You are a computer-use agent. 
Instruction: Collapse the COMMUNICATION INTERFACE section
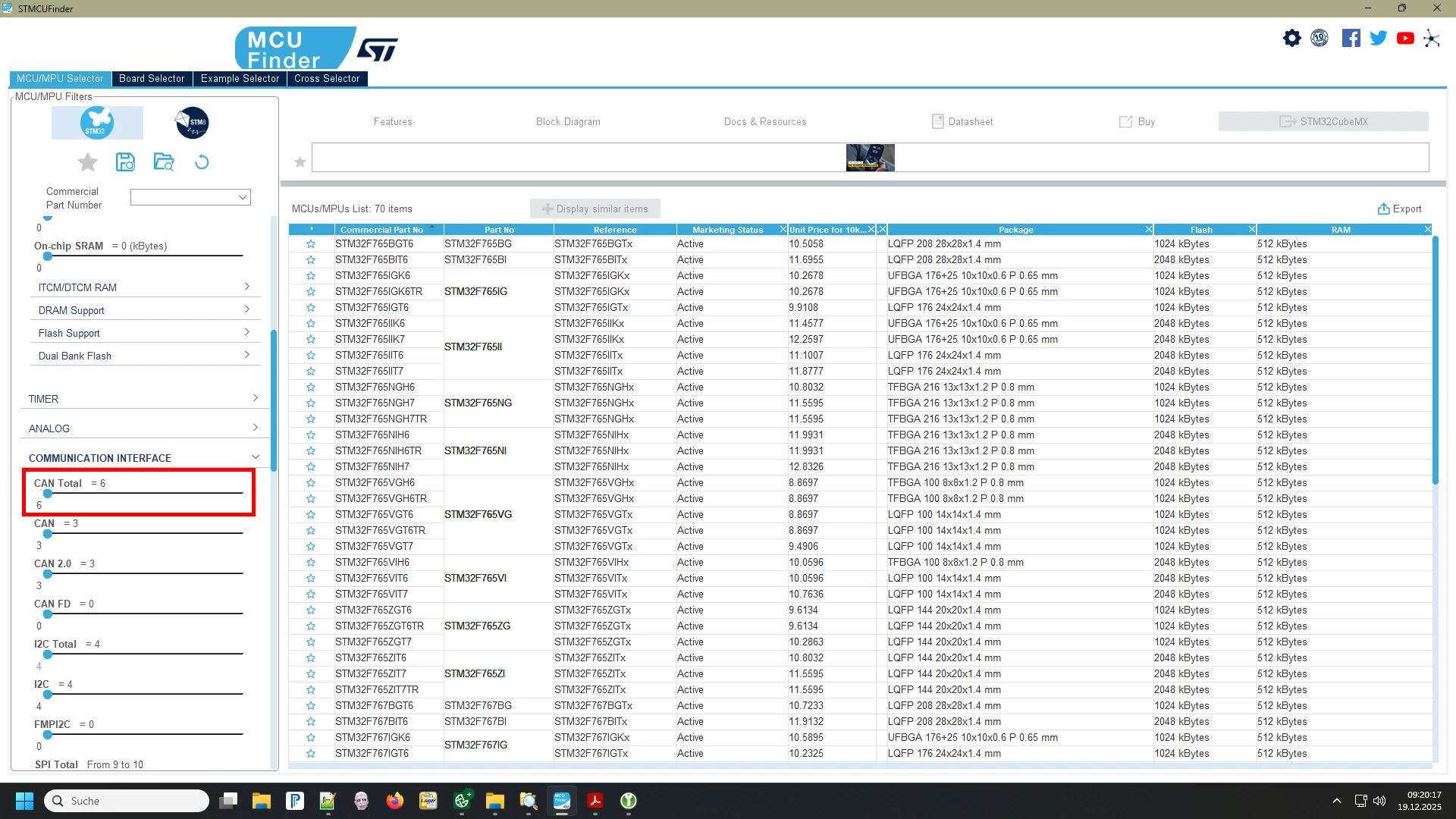[x=144, y=458]
